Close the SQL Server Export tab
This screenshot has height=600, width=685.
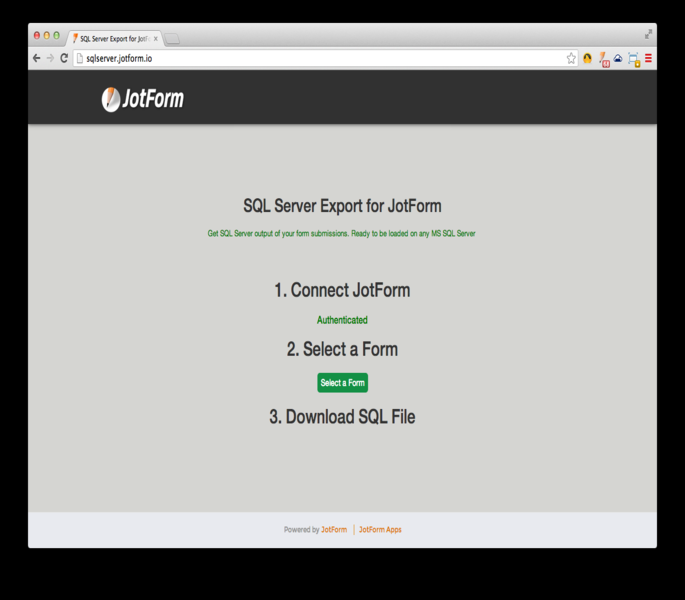155,38
